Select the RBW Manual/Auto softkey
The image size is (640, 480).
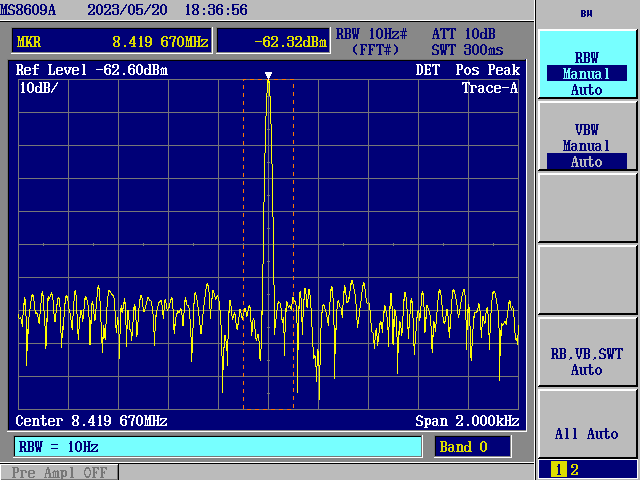pos(587,64)
